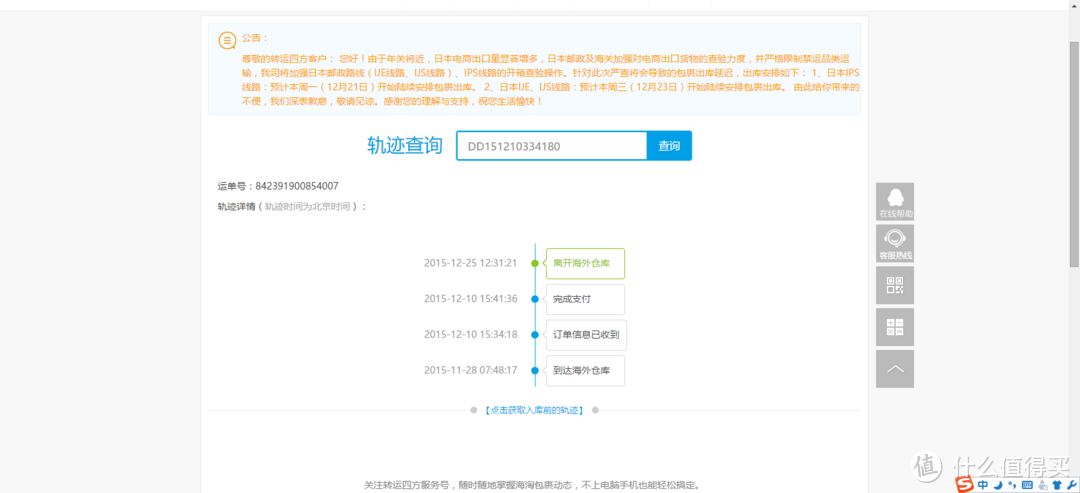Screen dimensions: 1080x493
Task: Click the green dot for 2015-12-25 event
Action: (534, 263)
